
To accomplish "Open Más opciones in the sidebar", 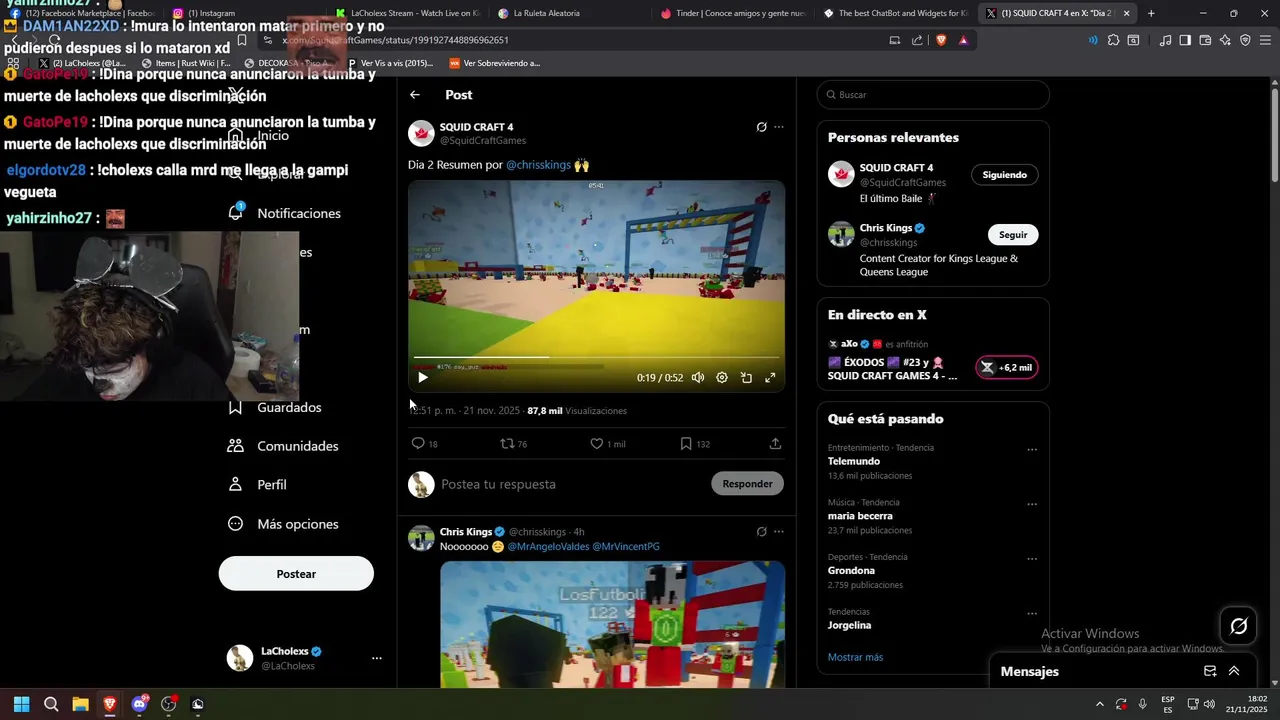I will pyautogui.click(x=283, y=524).
